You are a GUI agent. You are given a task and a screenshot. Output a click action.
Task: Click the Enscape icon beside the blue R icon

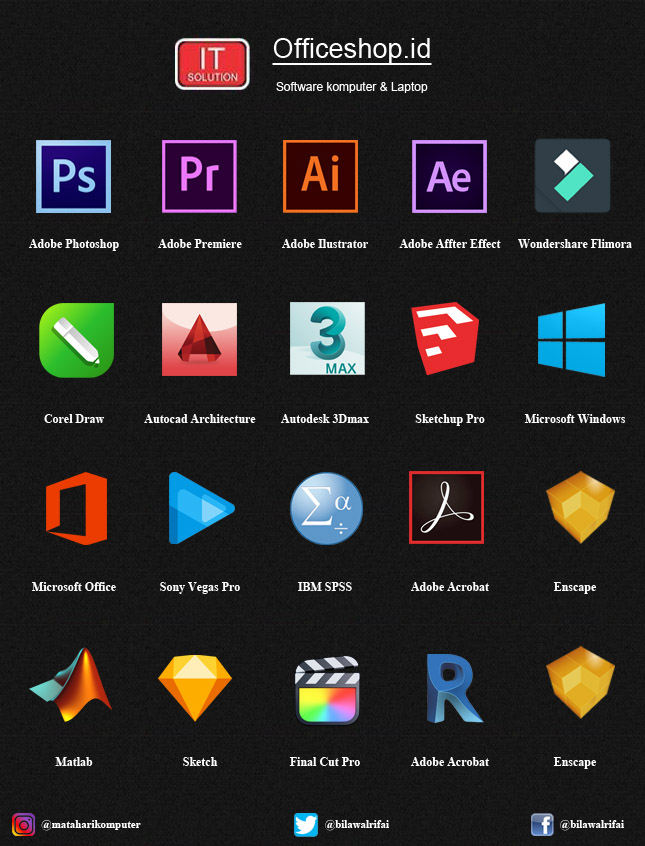(x=580, y=682)
